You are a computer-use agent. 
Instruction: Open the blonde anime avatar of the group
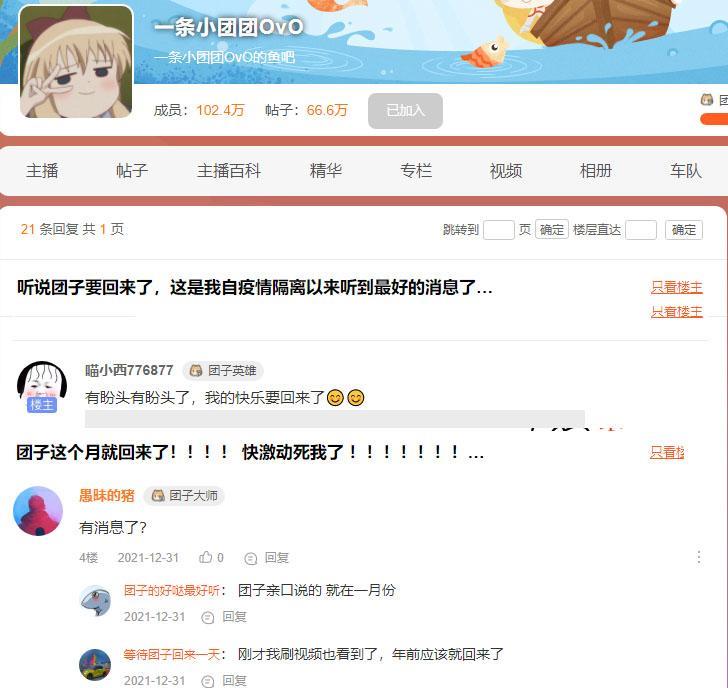point(76,61)
